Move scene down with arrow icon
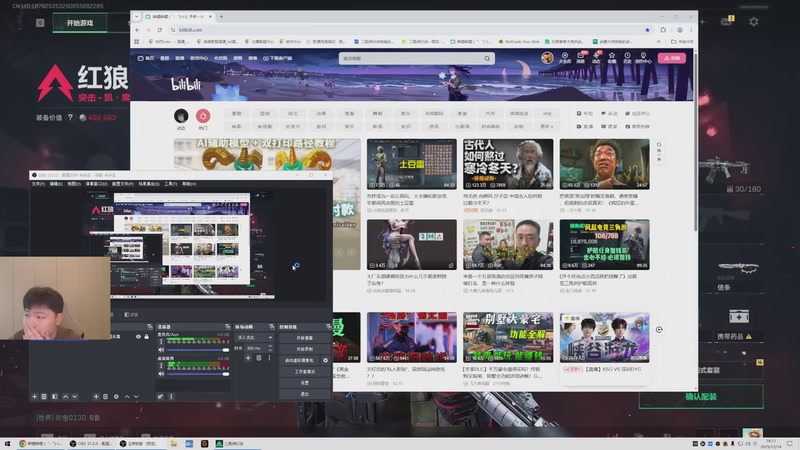The image size is (800, 450). coord(75,396)
